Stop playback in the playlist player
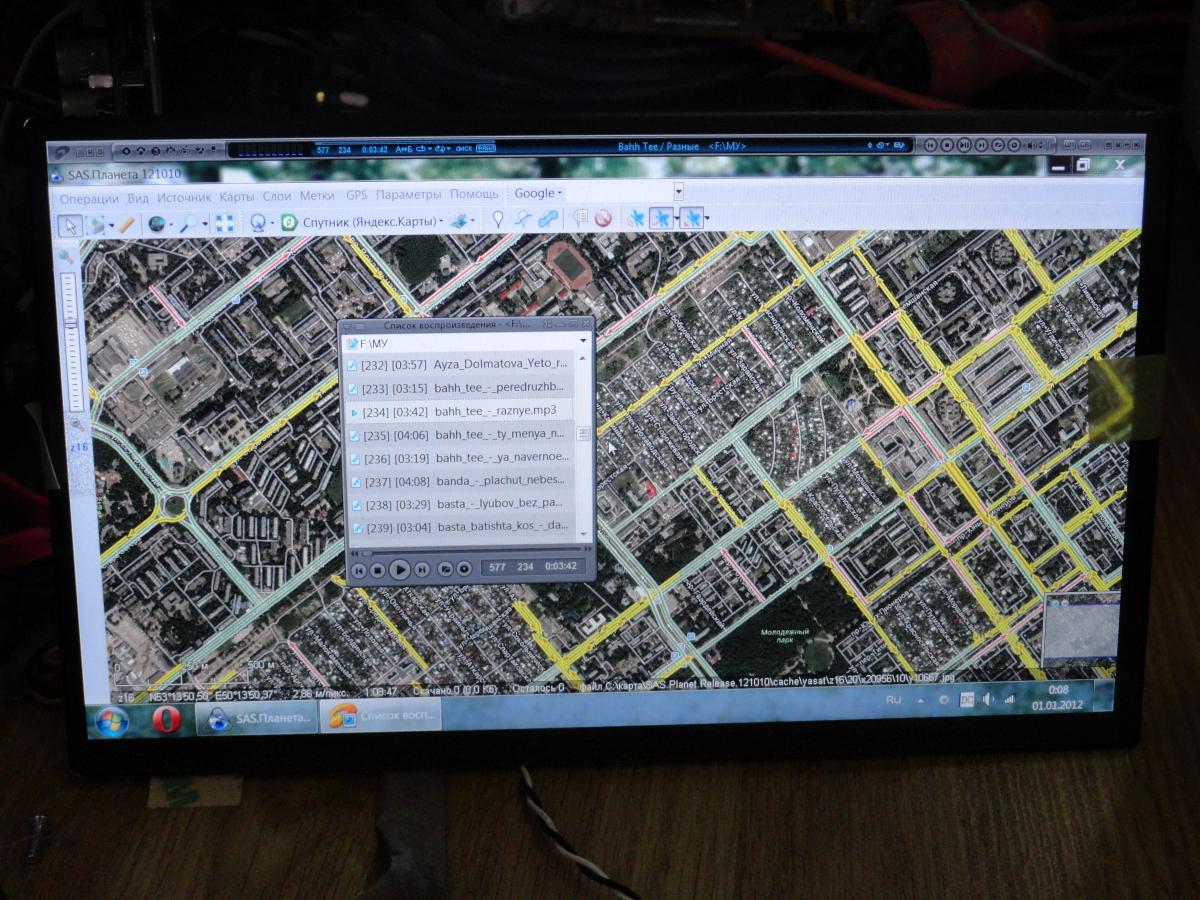The image size is (1200, 900). coord(378,569)
